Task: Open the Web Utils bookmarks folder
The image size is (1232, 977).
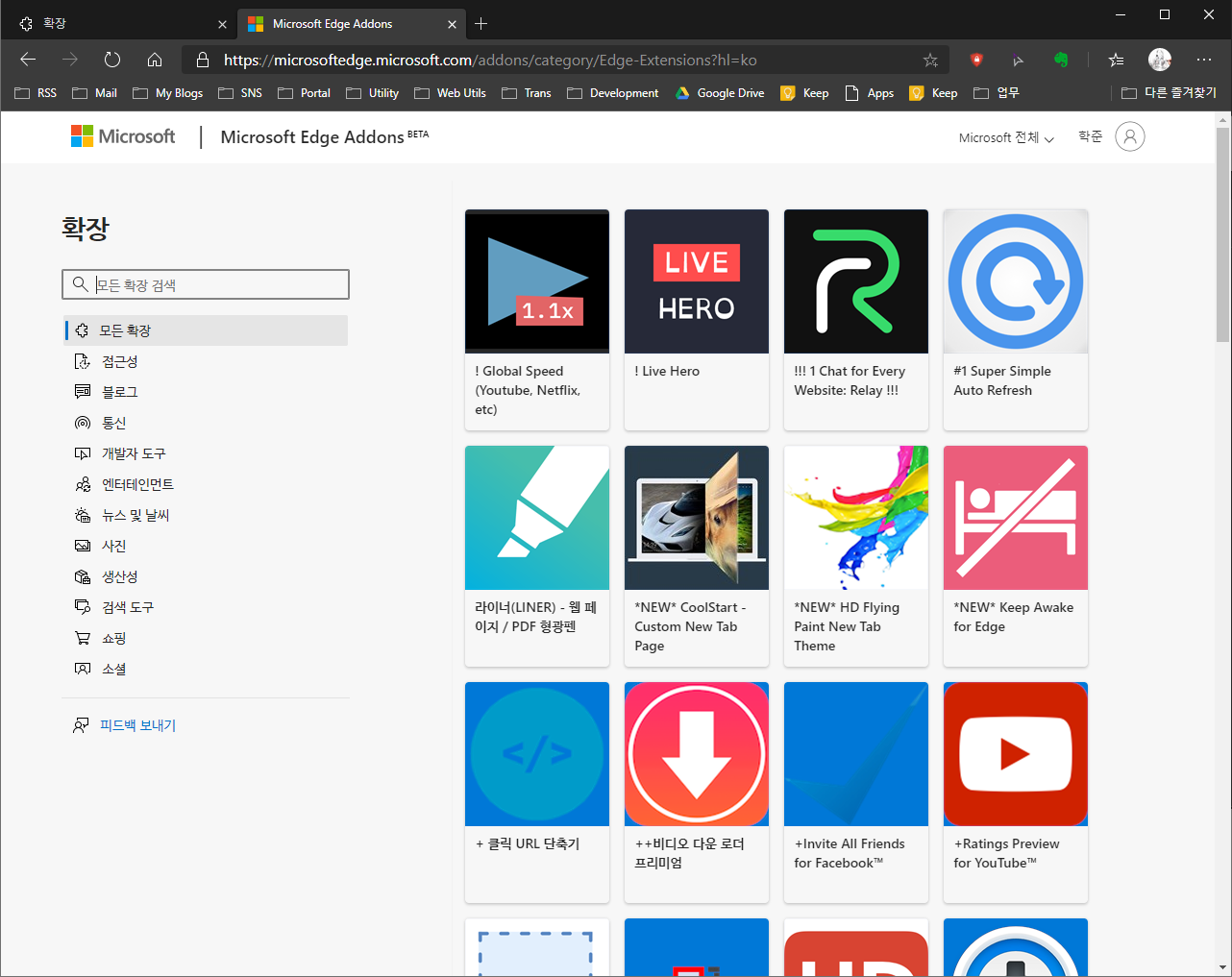Action: (x=451, y=93)
